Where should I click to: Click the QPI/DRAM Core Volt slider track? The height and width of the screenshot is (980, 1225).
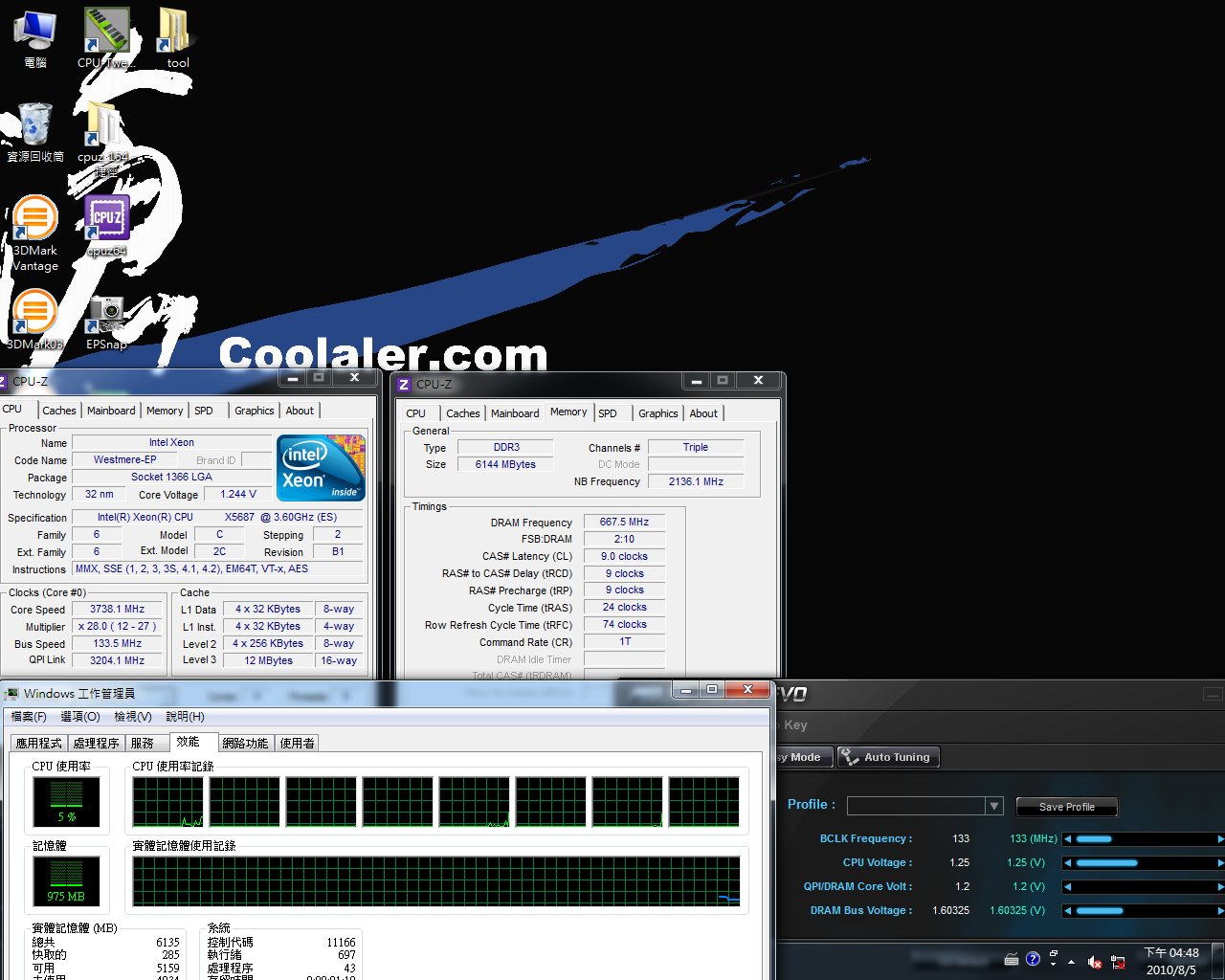pyautogui.click(x=1145, y=887)
